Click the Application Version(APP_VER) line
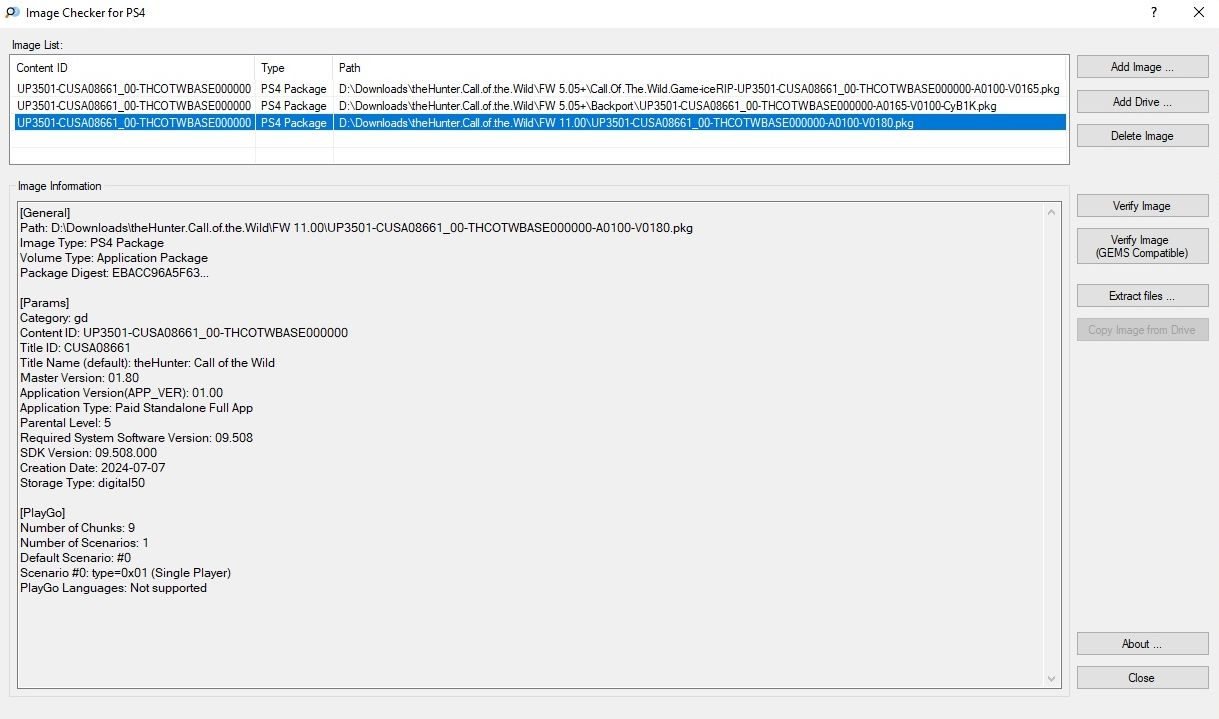Screen dimensions: 1219x719 [121, 393]
